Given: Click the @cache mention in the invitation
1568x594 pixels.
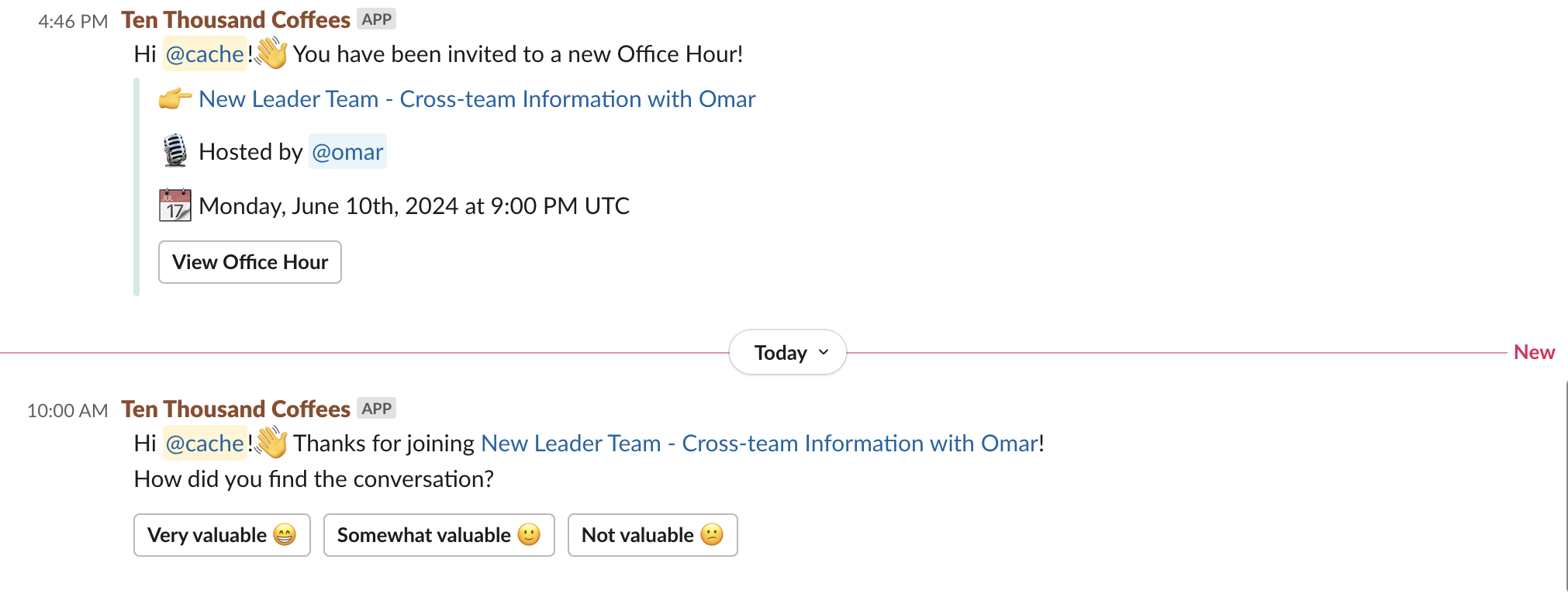Looking at the screenshot, I should [x=205, y=54].
